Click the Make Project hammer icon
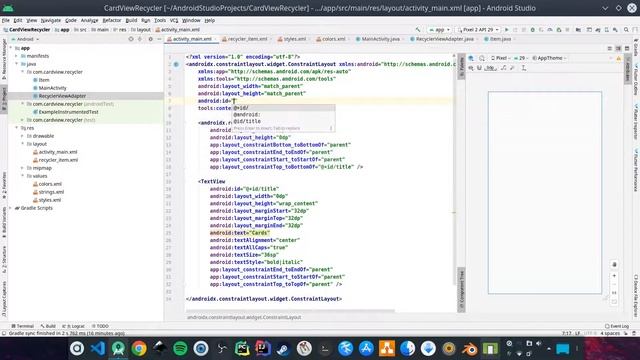This screenshot has height=360, width=640. (418, 30)
